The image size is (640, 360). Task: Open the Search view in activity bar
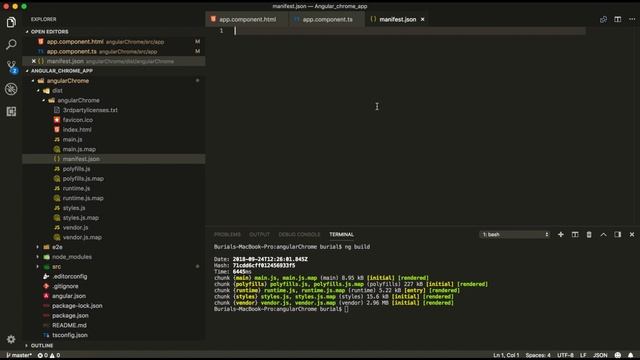coord(11,44)
